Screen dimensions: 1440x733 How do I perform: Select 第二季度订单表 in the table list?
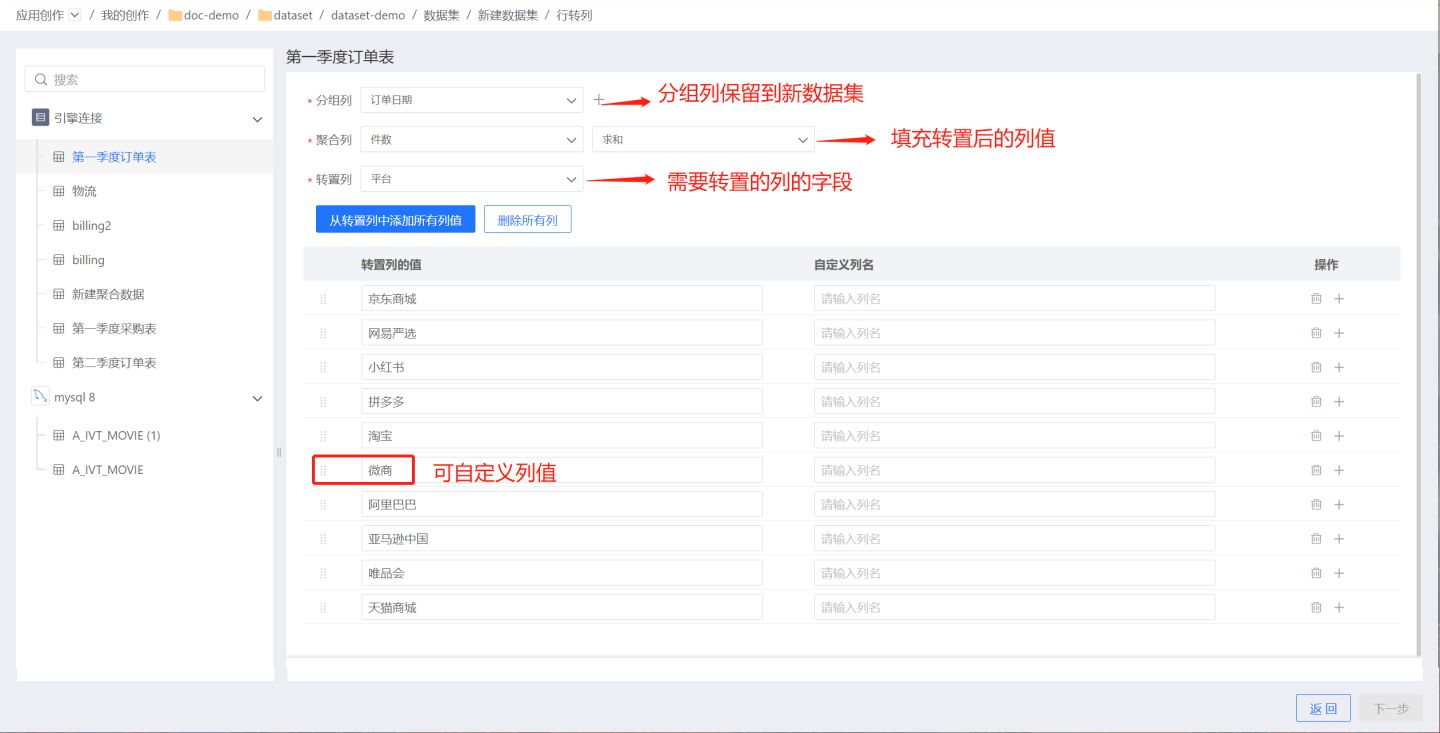tap(114, 363)
